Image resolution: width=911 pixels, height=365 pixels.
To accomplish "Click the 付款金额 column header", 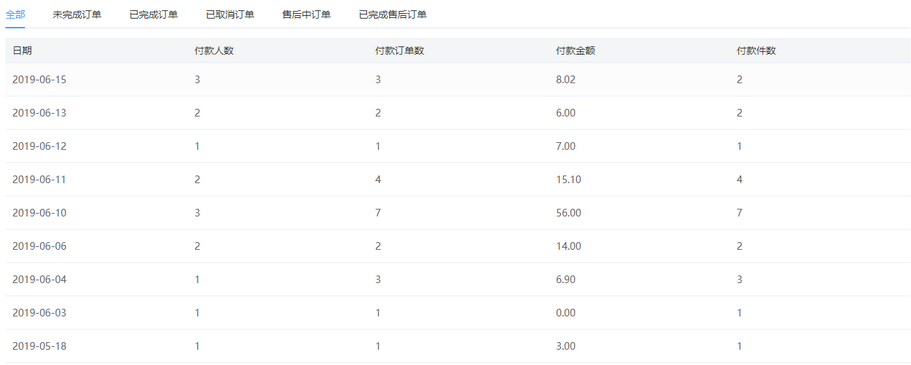I will 576,51.
